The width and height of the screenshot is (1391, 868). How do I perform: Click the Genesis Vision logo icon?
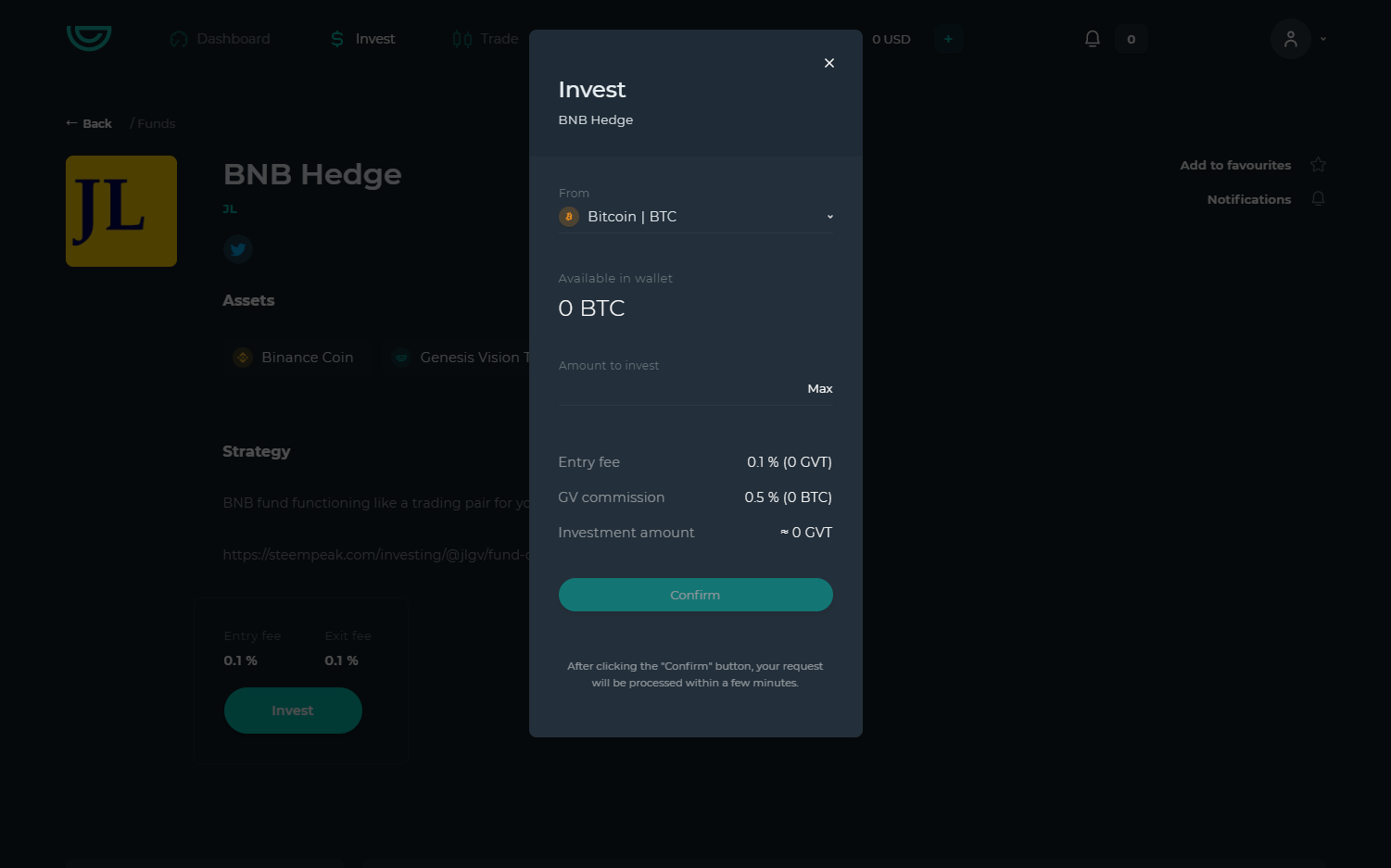click(89, 38)
